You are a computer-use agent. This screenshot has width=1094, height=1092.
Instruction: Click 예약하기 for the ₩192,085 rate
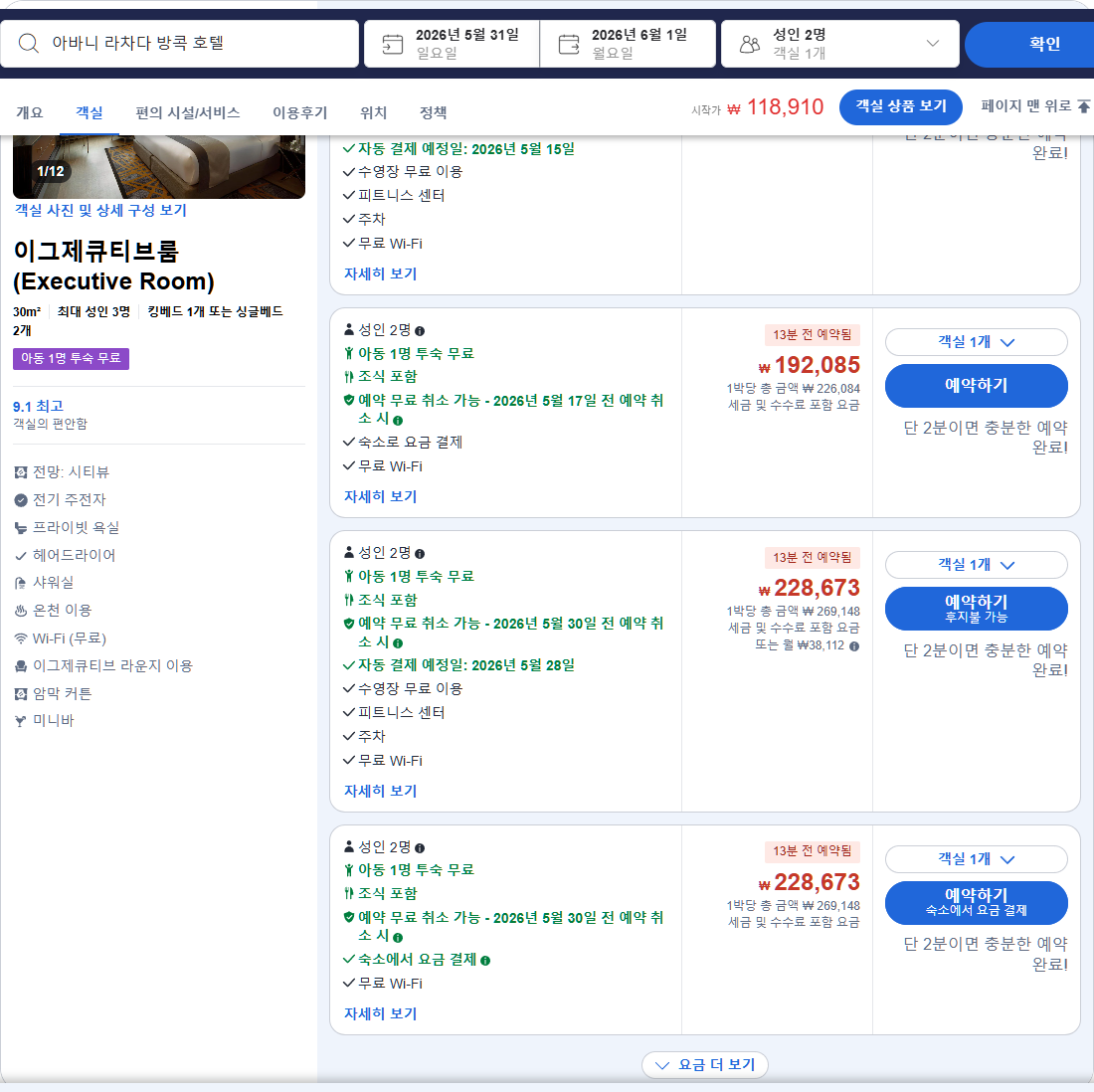(x=976, y=385)
